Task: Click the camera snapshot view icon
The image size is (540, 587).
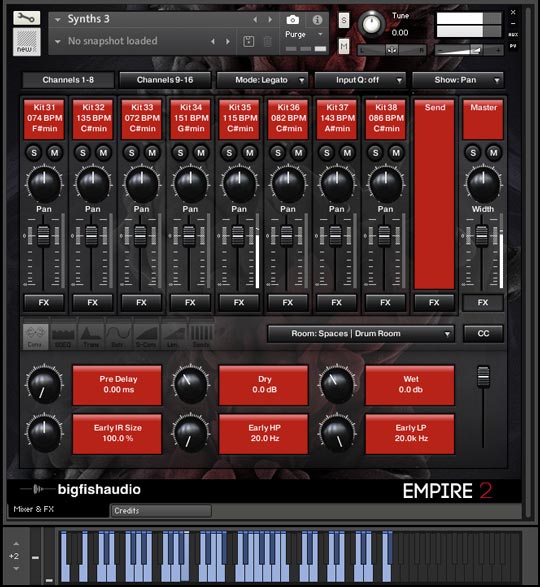Action: [x=292, y=19]
